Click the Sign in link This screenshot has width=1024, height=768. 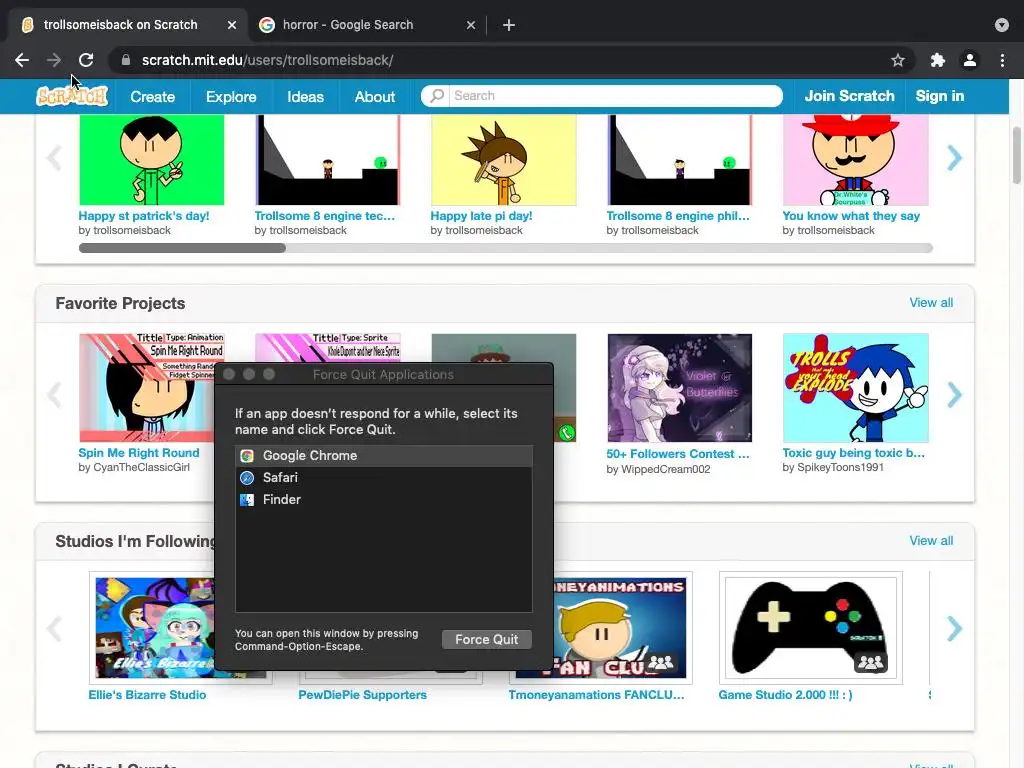point(940,96)
